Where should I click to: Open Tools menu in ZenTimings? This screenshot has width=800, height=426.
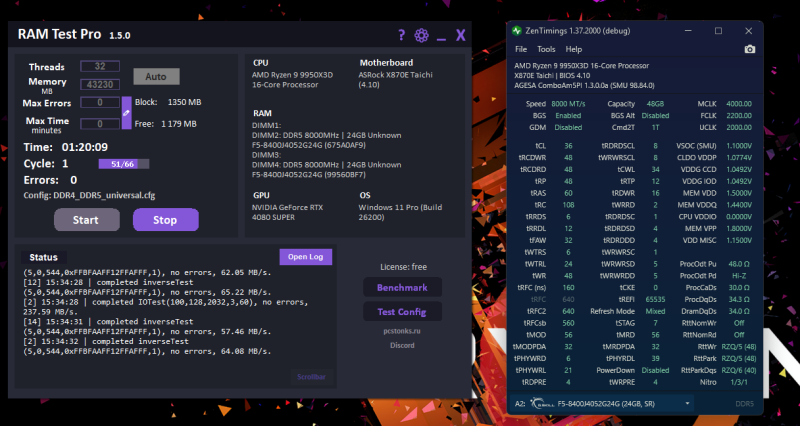[x=546, y=49]
